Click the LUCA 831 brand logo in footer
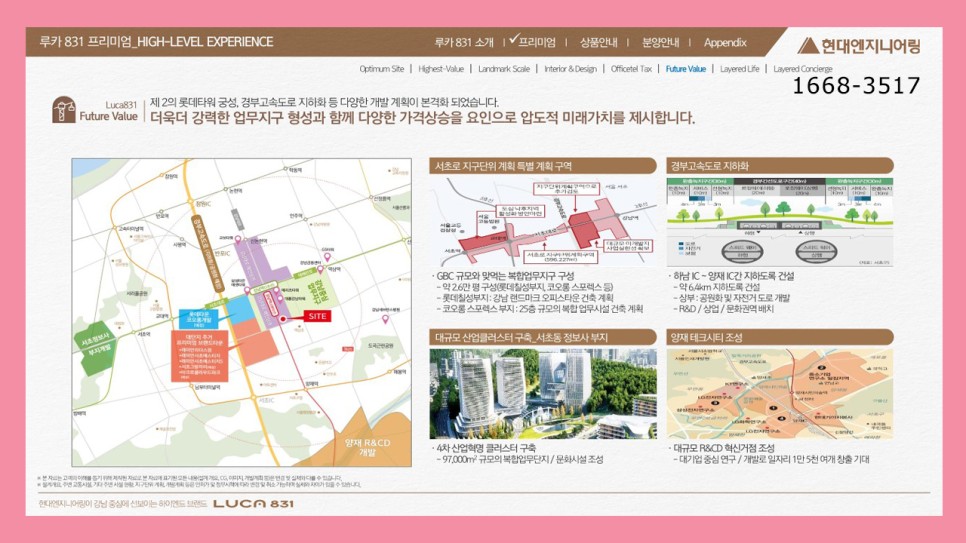The image size is (966, 543). pyautogui.click(x=253, y=504)
